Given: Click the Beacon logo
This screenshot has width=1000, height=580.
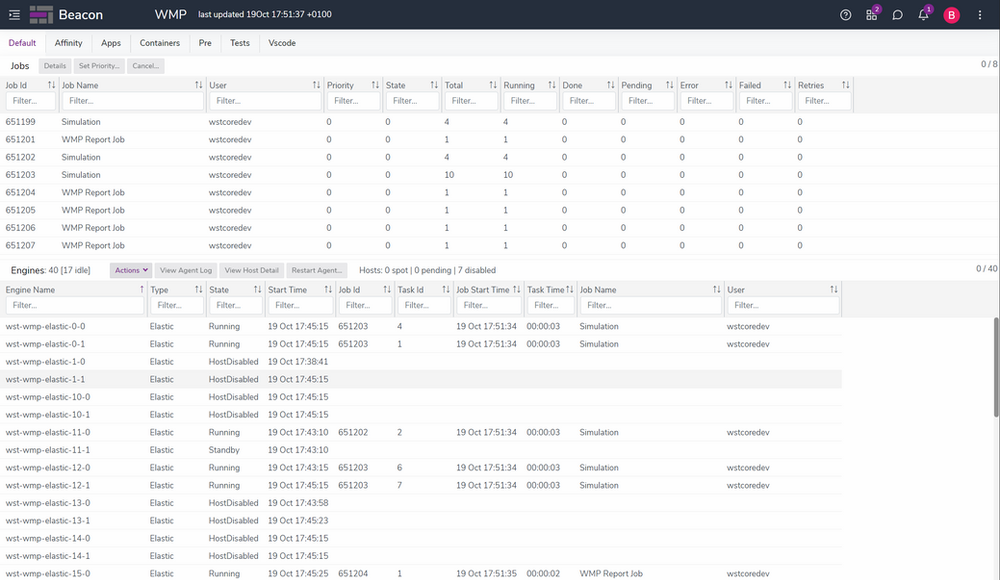Looking at the screenshot, I should tap(66, 15).
